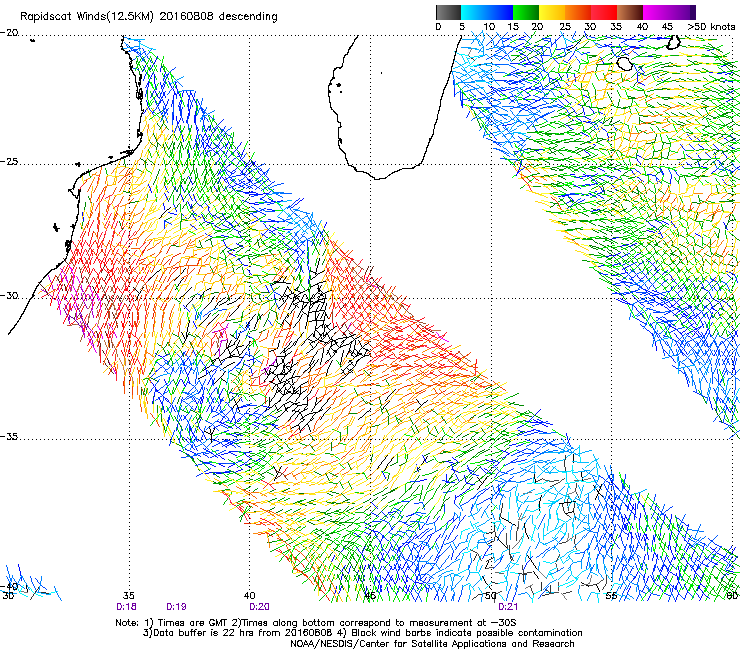
Task: Click the NOAA/NESDIS credit line
Action: [432, 644]
